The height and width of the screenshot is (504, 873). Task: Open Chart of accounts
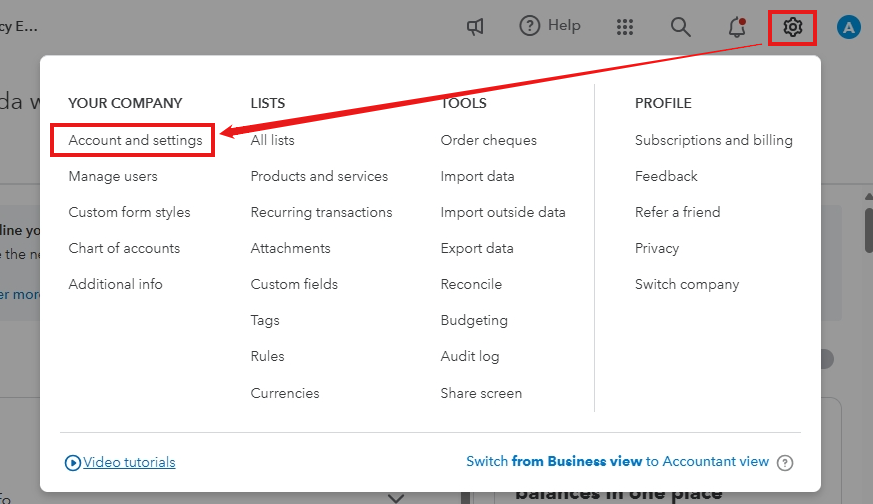[x=124, y=249]
